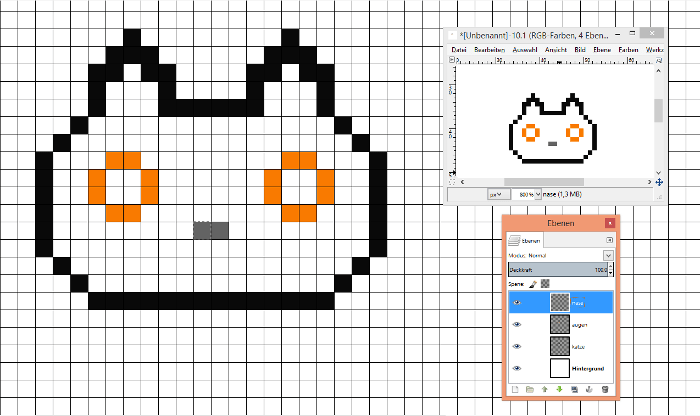Delete layer using the trash icon
The width and height of the screenshot is (700, 416).
(x=605, y=389)
